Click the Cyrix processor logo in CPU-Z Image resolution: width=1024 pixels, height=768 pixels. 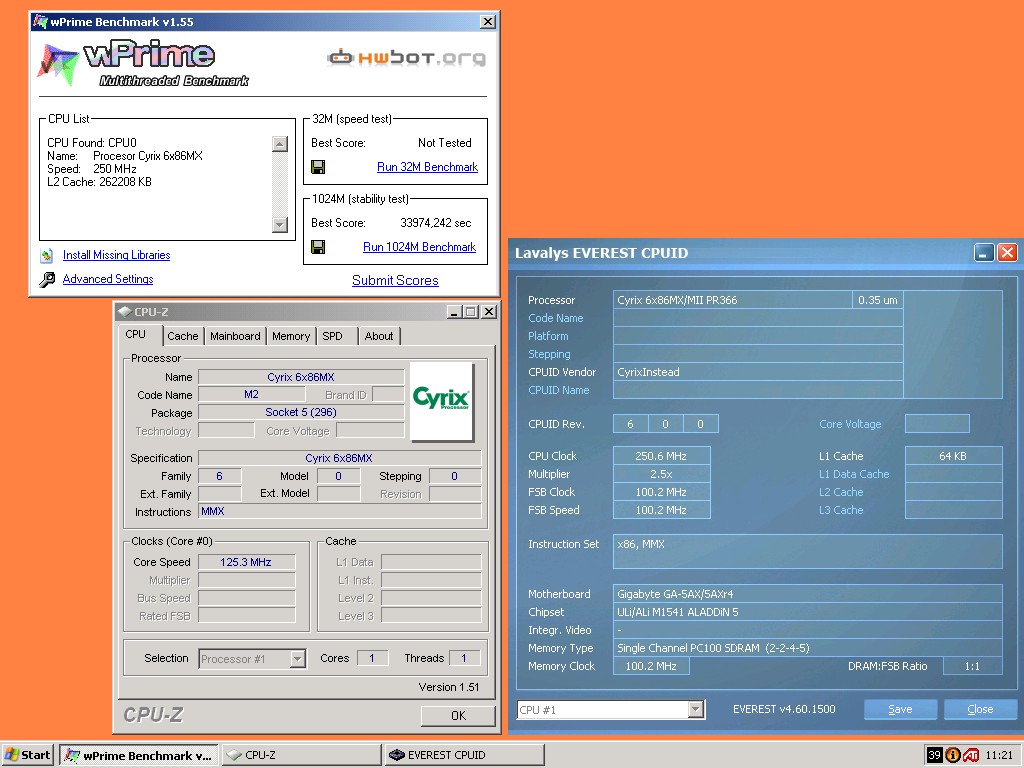tap(441, 401)
